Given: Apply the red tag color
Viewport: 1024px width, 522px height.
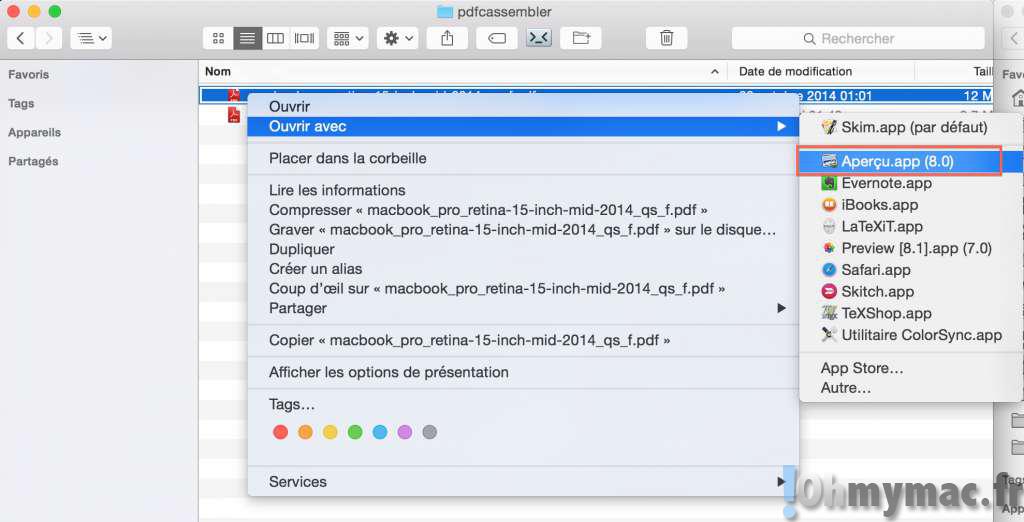Looking at the screenshot, I should (281, 432).
